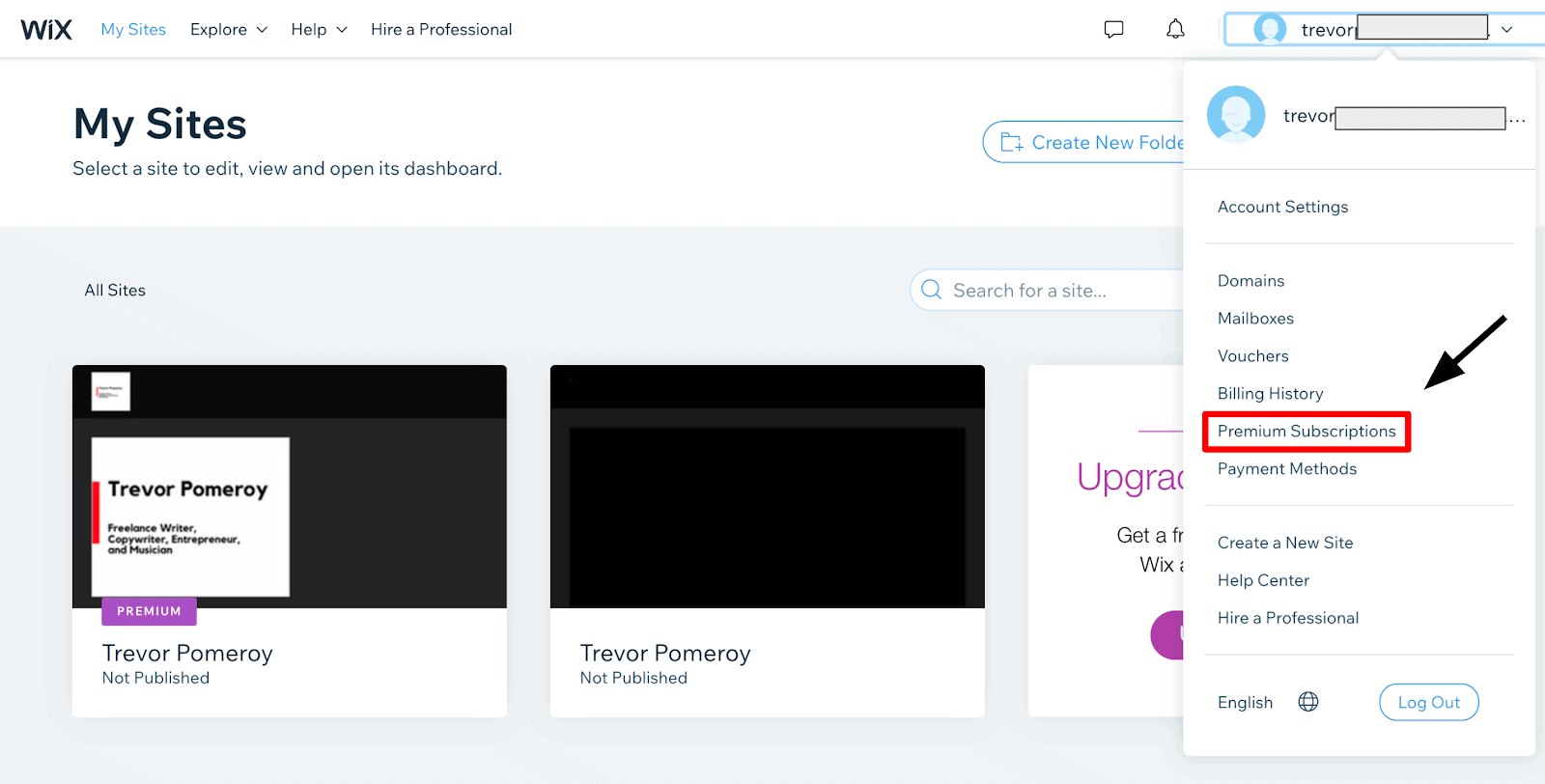Click the profile avatar in top bar
This screenshot has width=1545, height=784.
pos(1270,29)
